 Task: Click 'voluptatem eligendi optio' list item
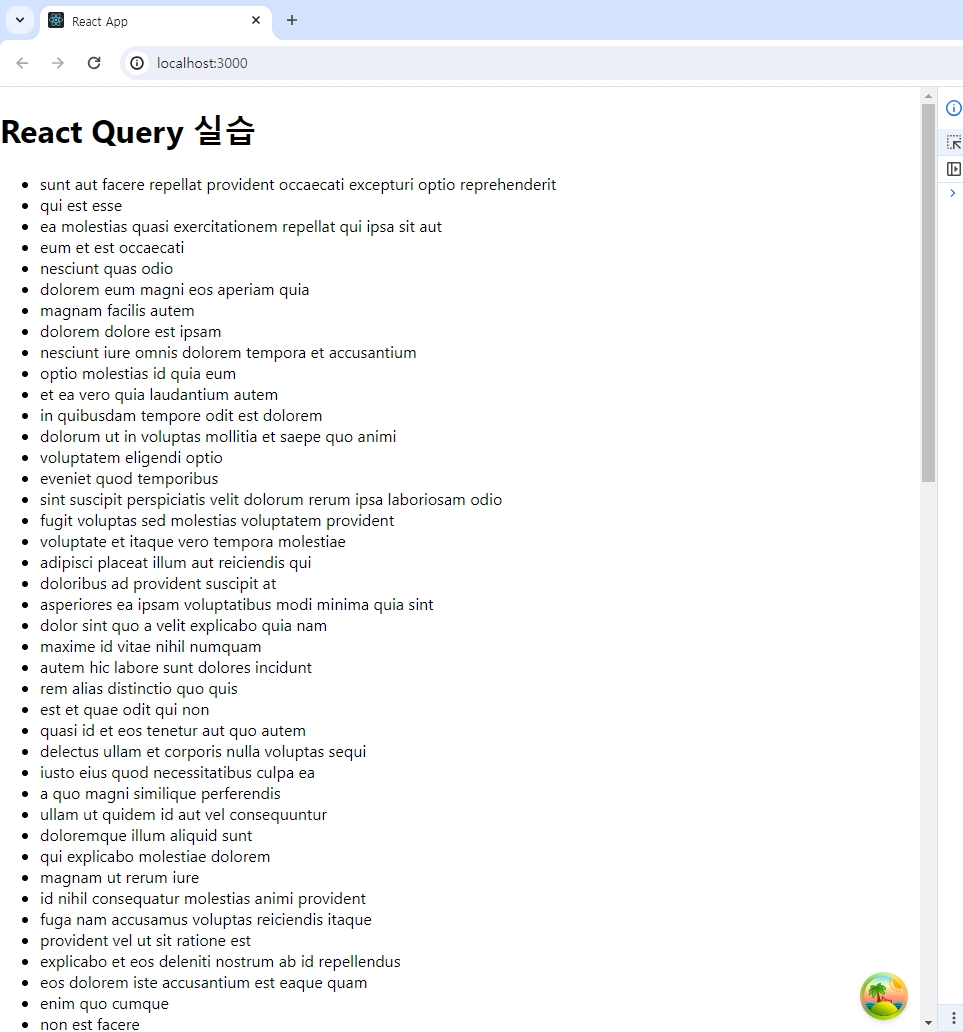132,458
